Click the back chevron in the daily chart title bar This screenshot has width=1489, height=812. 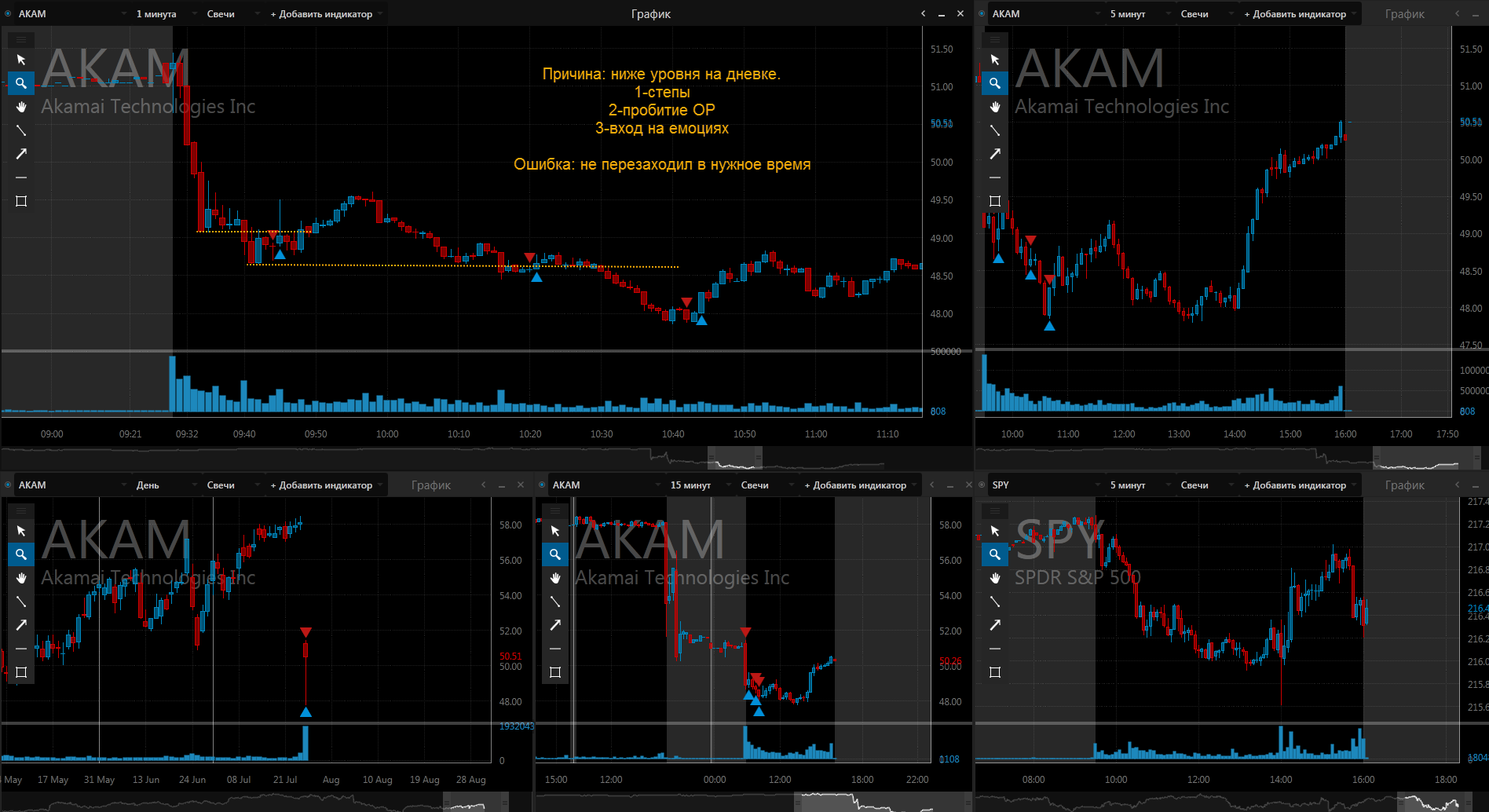[x=484, y=485]
